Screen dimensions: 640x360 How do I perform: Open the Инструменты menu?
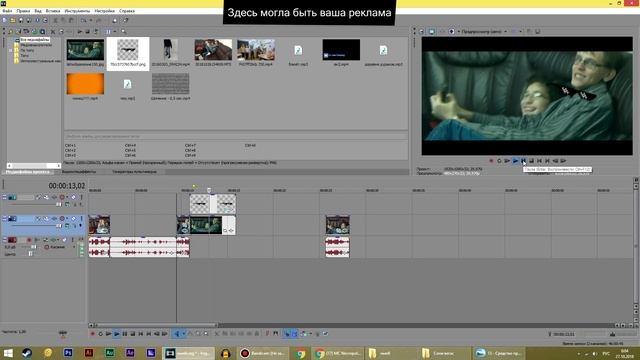(x=77, y=11)
